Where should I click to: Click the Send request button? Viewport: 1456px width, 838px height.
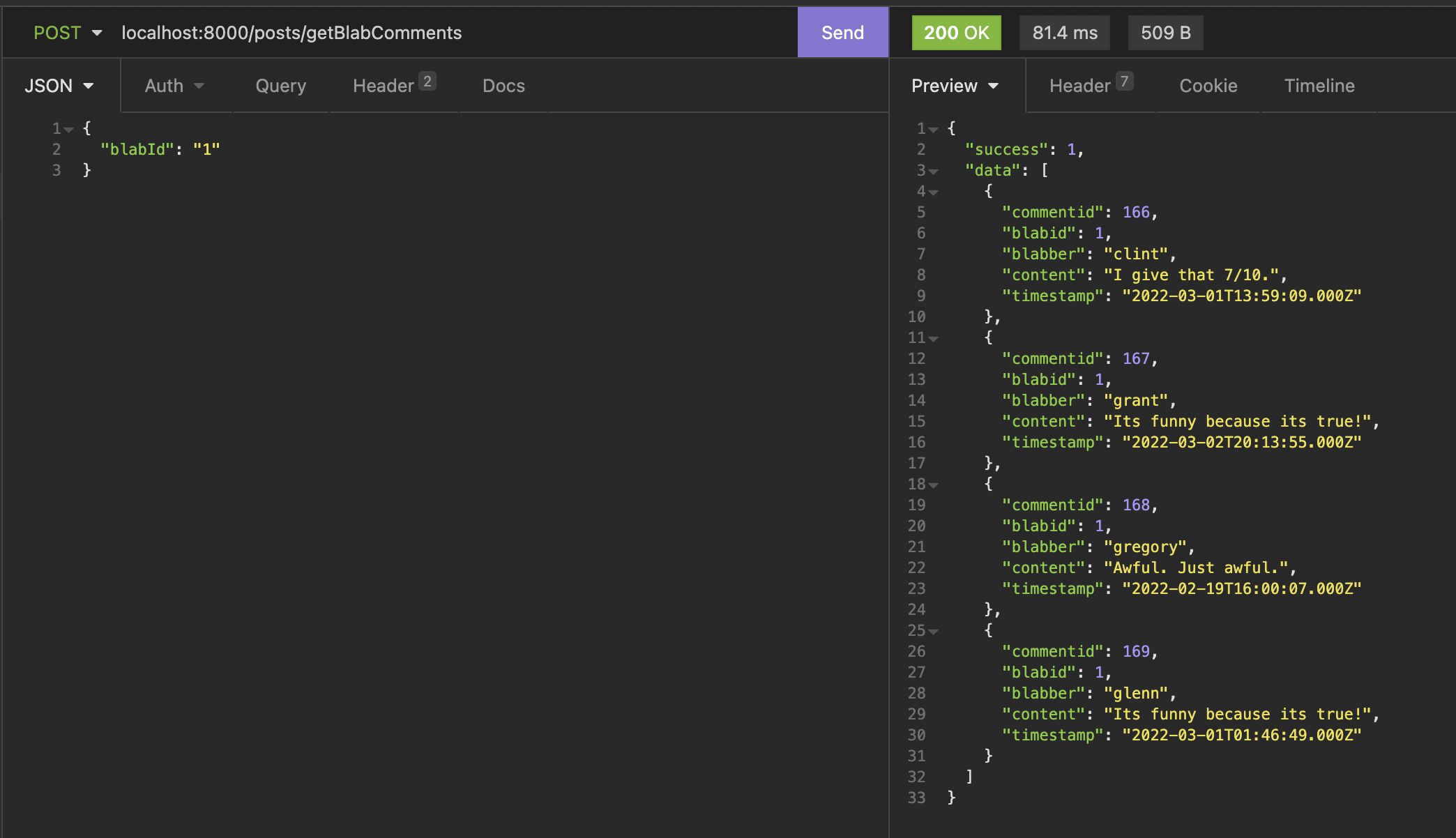point(842,33)
